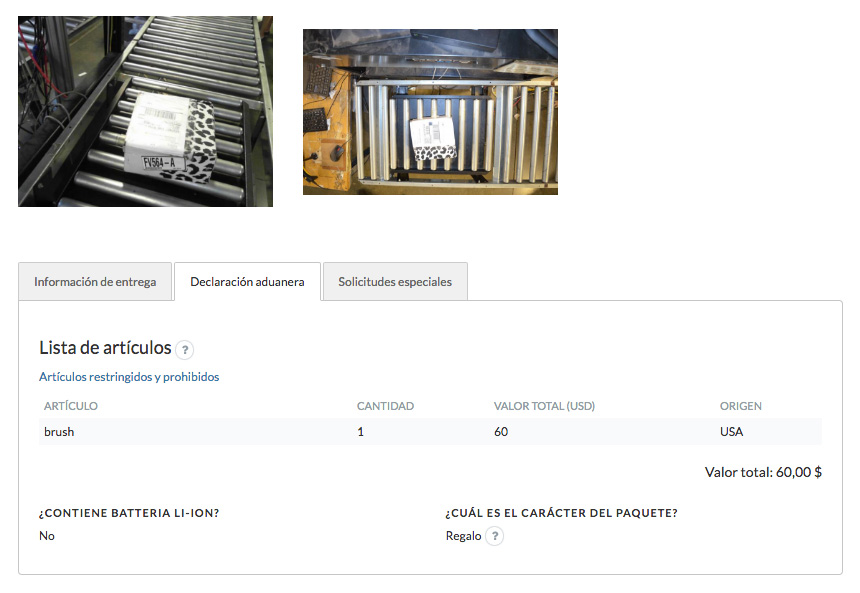This screenshot has height=593, width=860.
Task: Click the Valor total: 60,00 $ summary
Action: (x=762, y=472)
